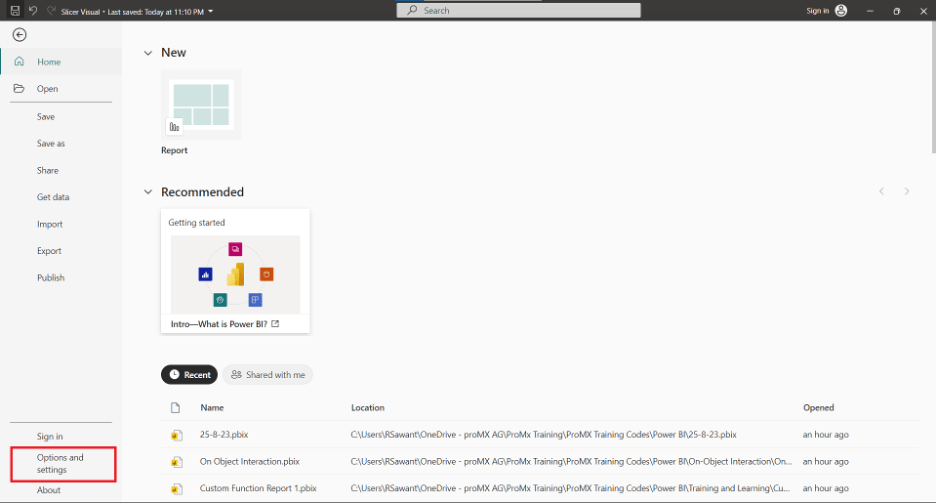Click the pbix file icon for 25-8-23.pbix

pos(176,435)
